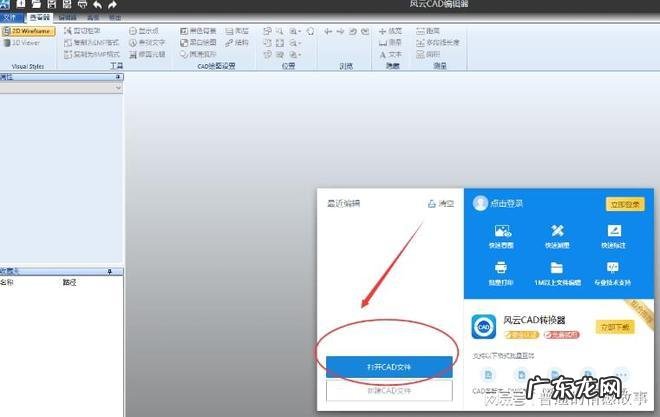Click the orbit rotate icon in 位置 group
Image resolution: width=660 pixels, height=417 pixels.
point(310,32)
